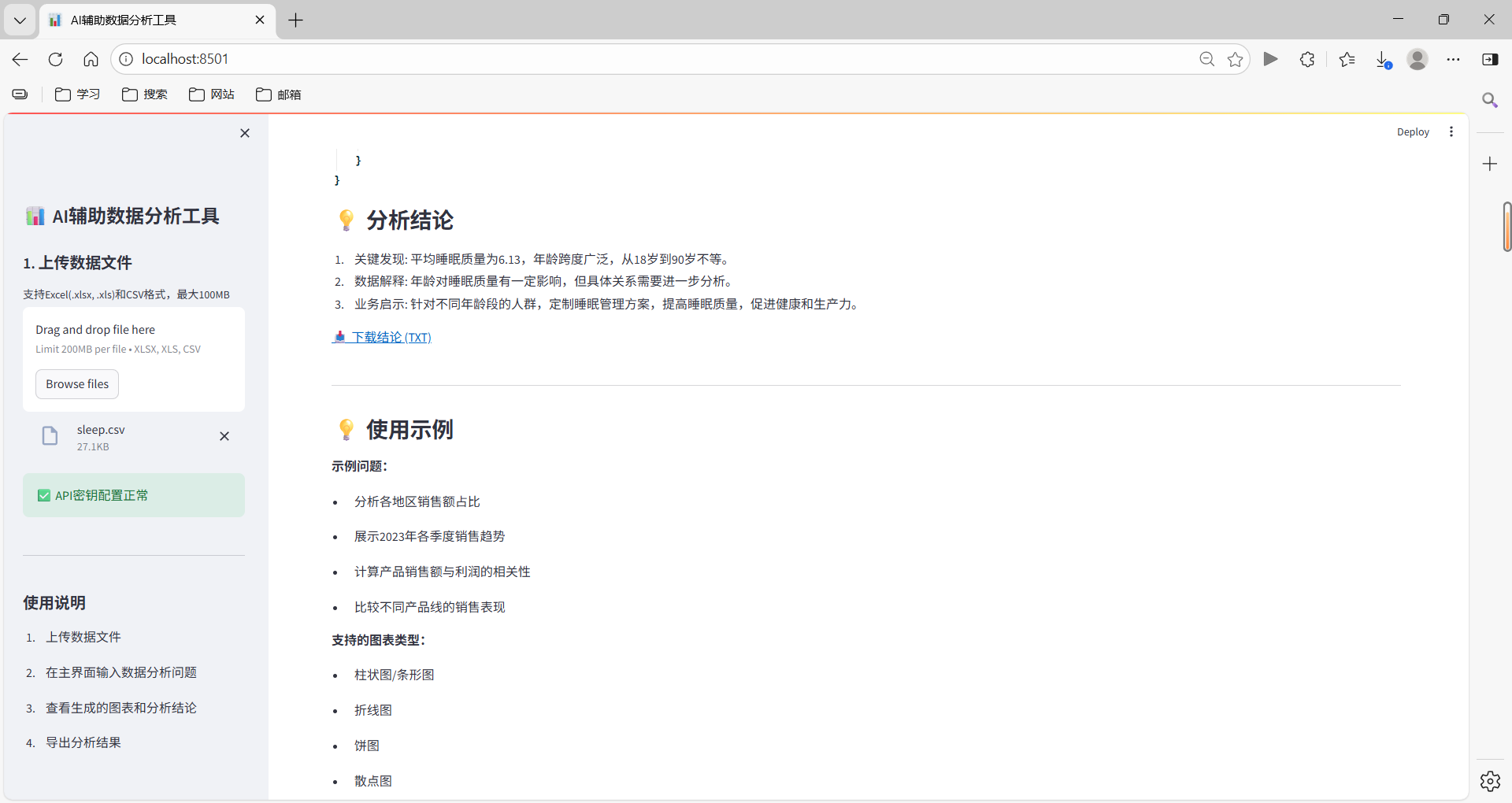Click the Browse files button

coord(77,384)
